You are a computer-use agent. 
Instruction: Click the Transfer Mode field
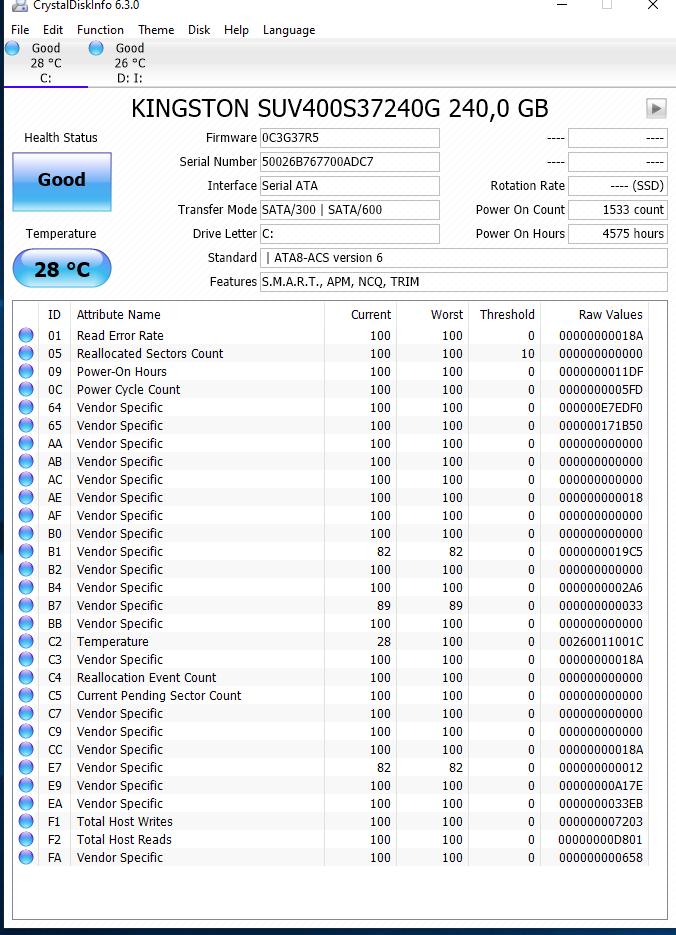[x=350, y=209]
